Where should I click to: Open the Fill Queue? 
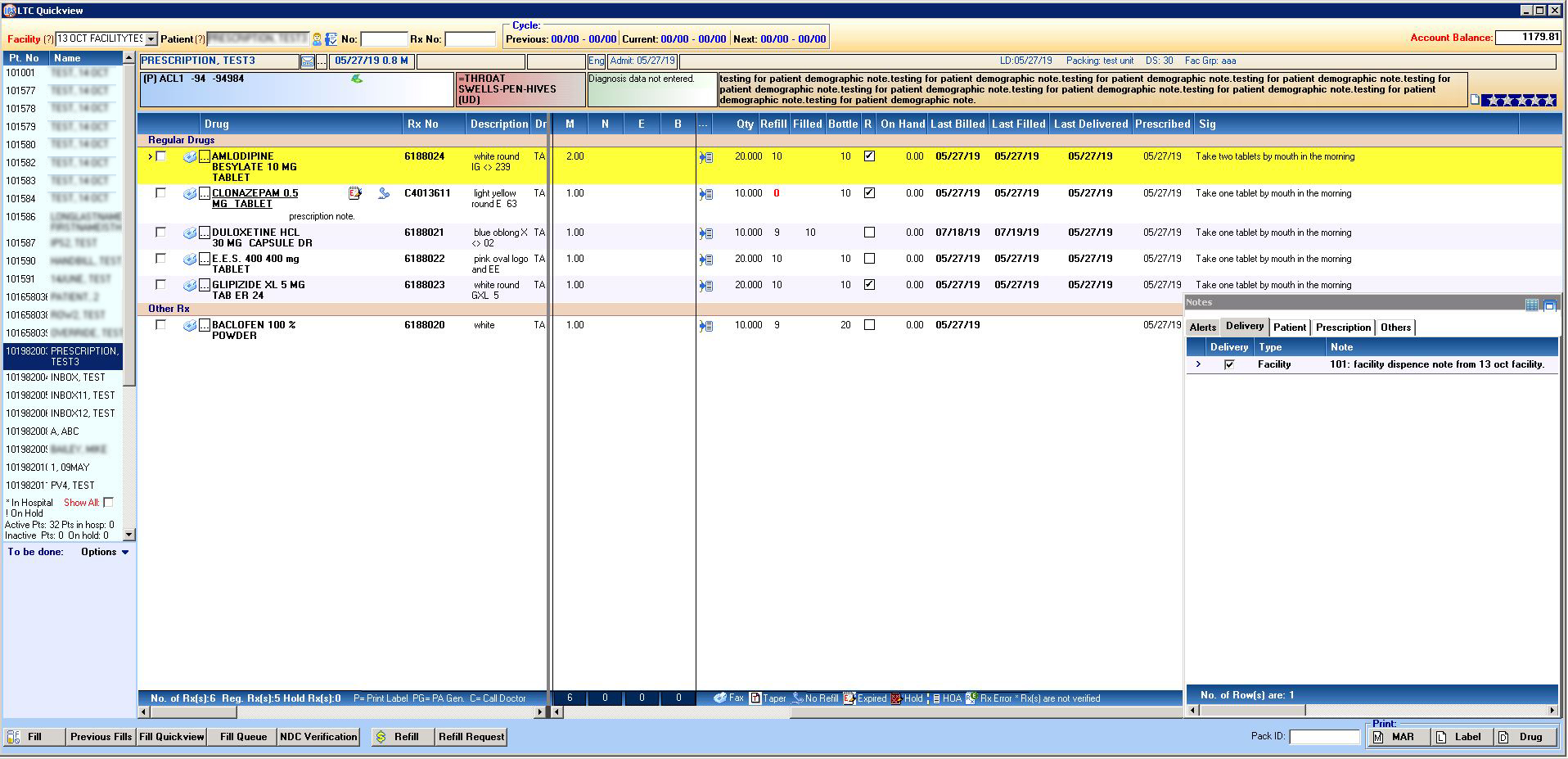pyautogui.click(x=243, y=737)
